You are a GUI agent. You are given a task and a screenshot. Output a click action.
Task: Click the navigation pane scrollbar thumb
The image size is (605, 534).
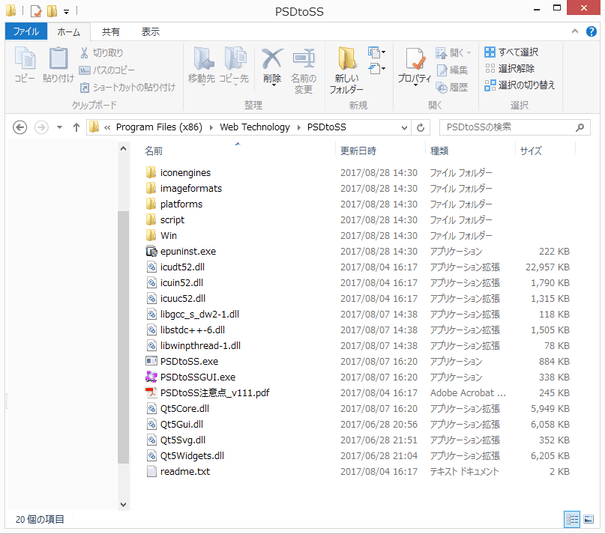coord(123,337)
